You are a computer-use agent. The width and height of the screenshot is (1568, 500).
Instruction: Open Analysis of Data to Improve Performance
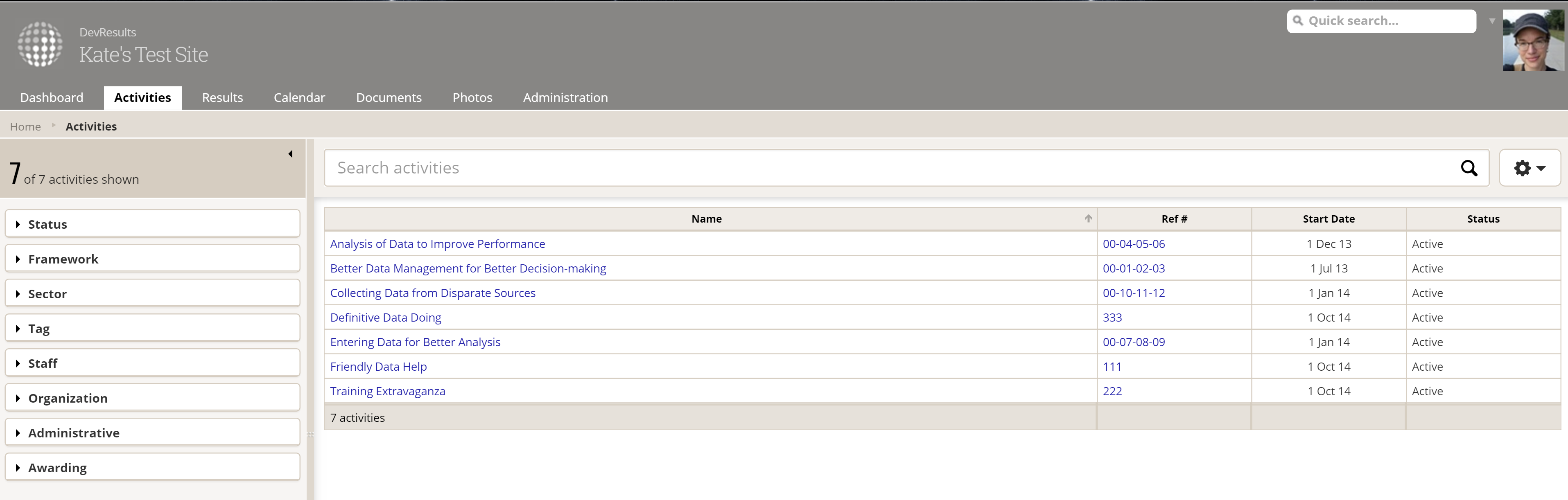(438, 244)
